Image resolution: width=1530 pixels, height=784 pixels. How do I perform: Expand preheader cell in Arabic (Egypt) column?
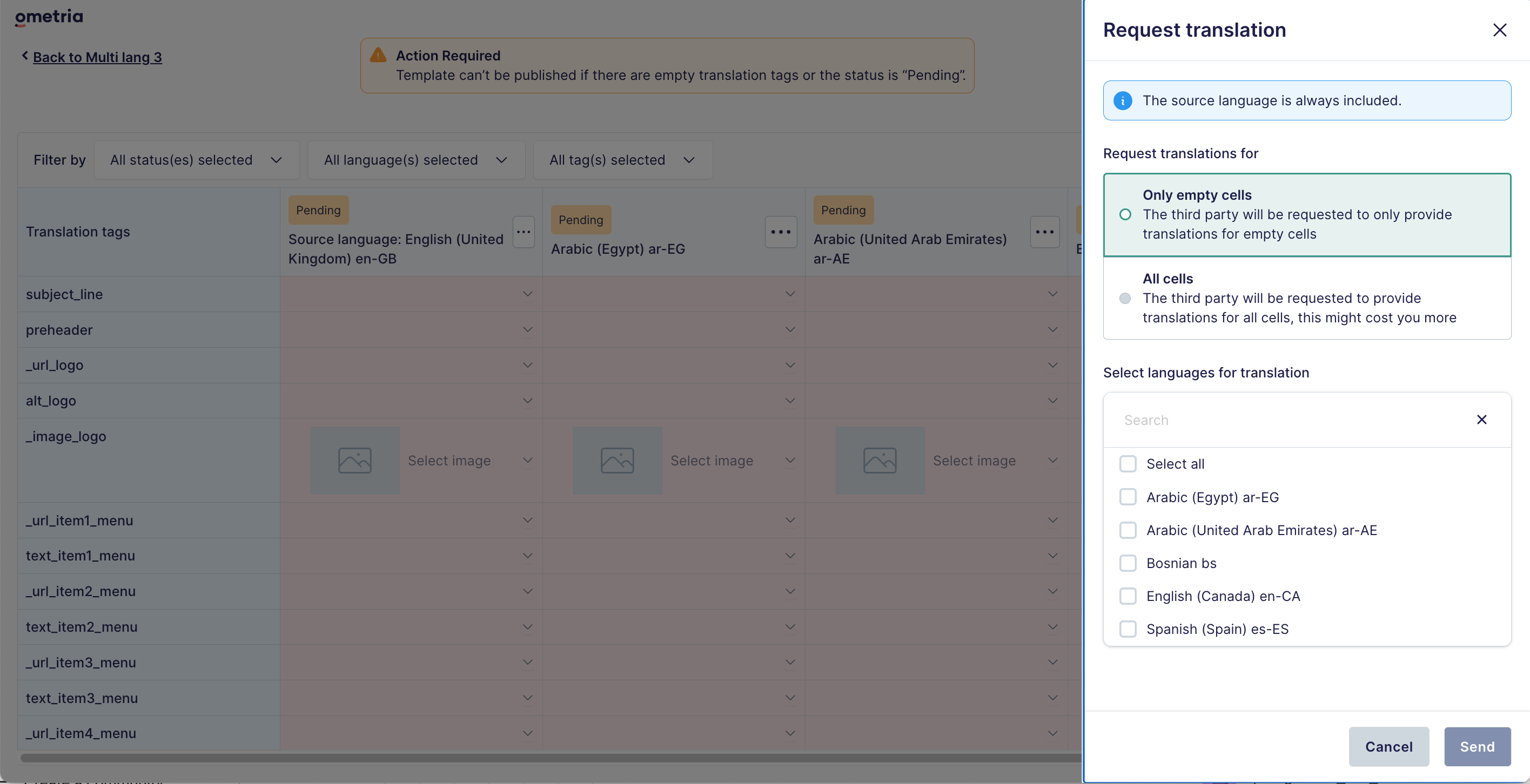coord(789,329)
